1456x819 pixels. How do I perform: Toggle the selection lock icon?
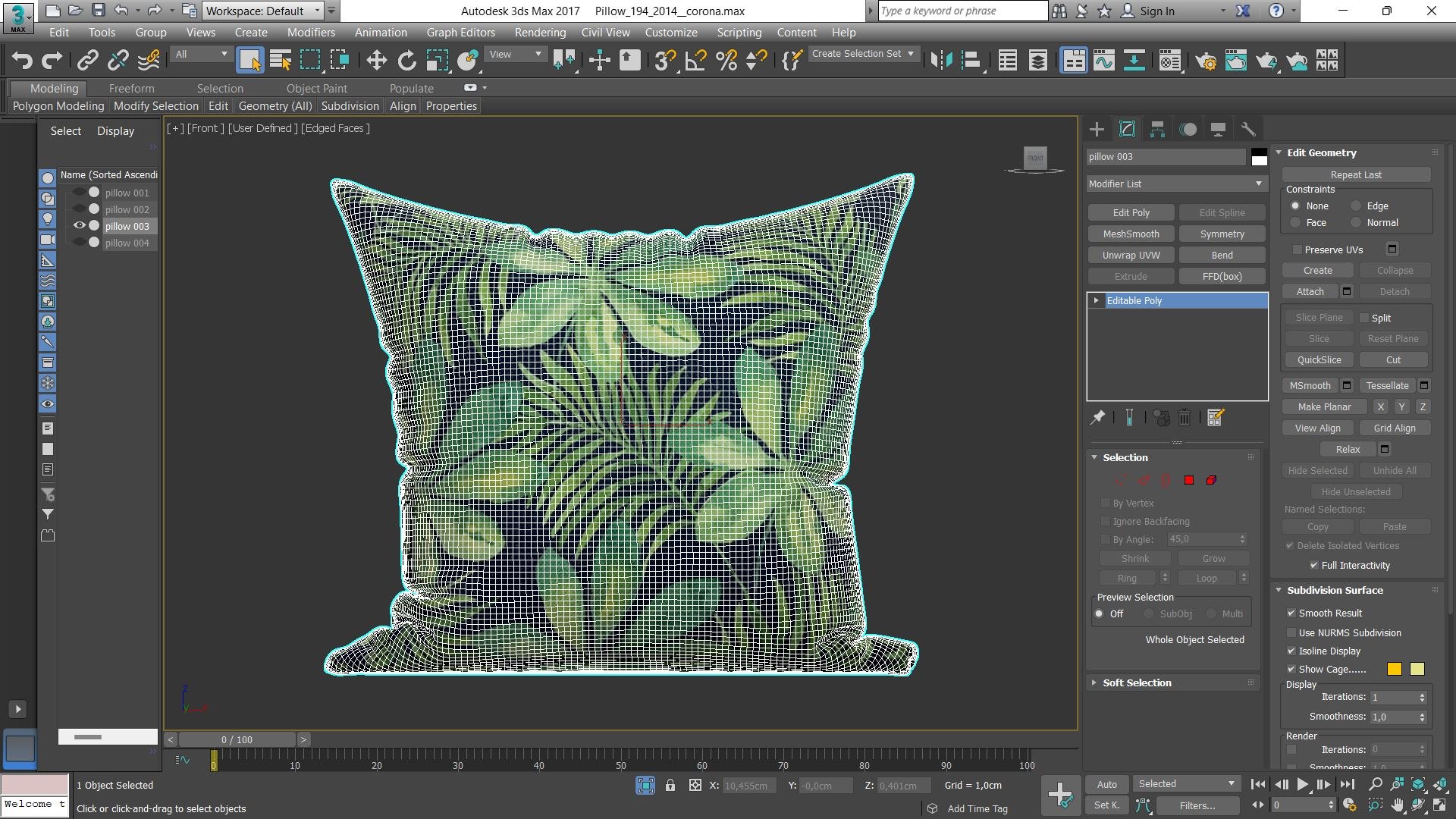[x=670, y=786]
